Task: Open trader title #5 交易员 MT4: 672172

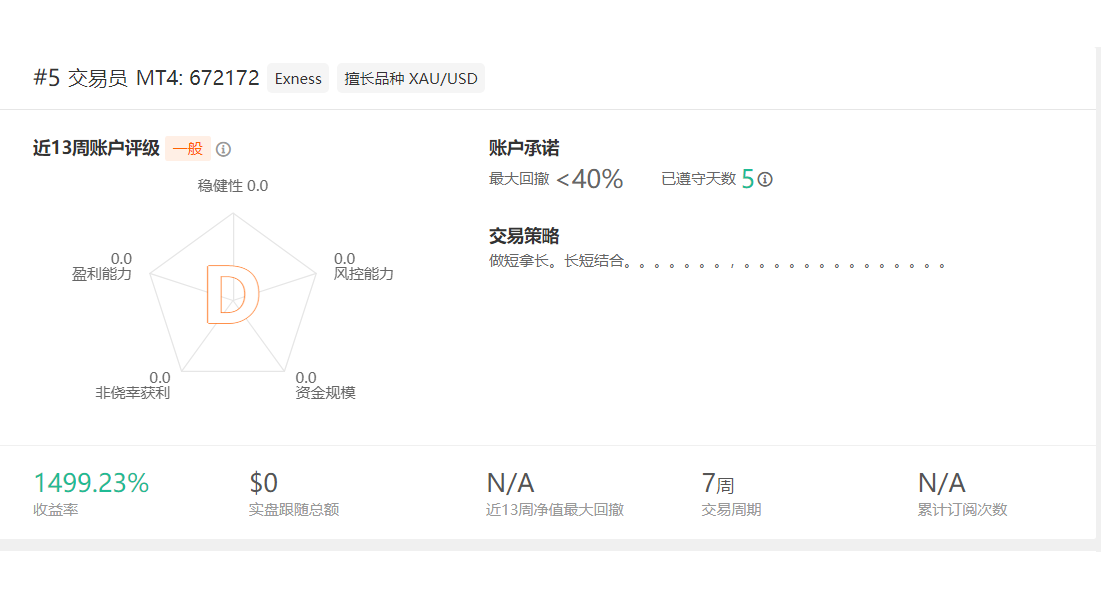Action: [x=146, y=78]
